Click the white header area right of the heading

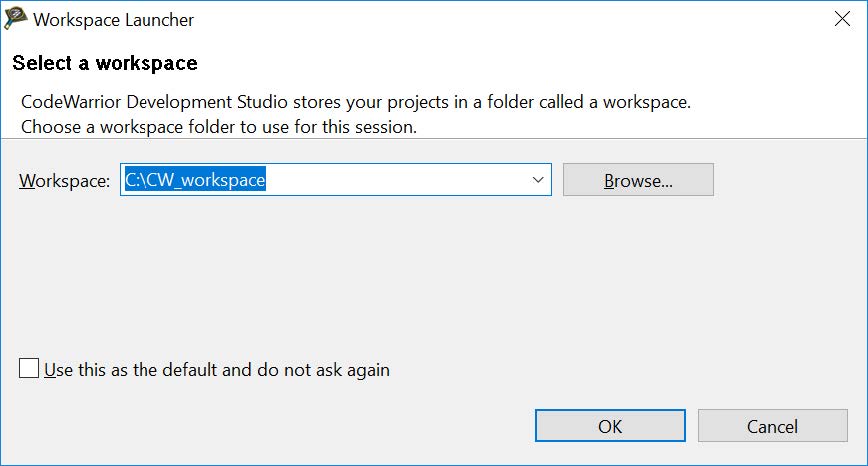(550, 63)
